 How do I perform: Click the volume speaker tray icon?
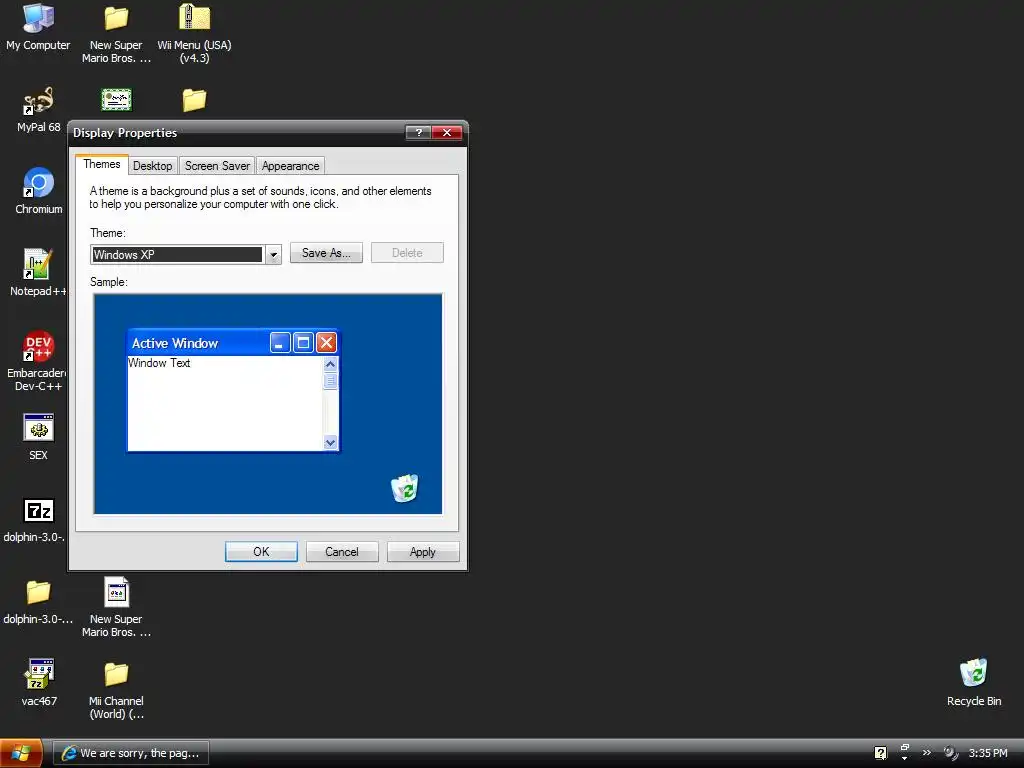[x=950, y=753]
